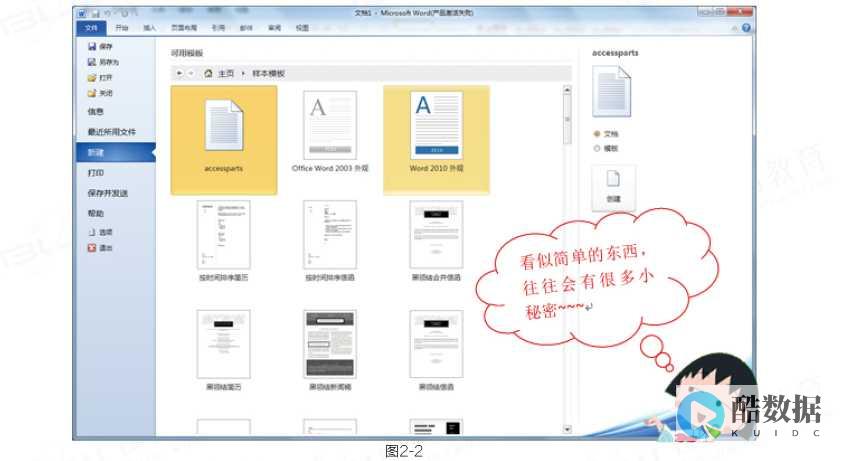Switch to the 插入 (Insert) ribbon tab
The width and height of the screenshot is (844, 461).
click(x=149, y=27)
